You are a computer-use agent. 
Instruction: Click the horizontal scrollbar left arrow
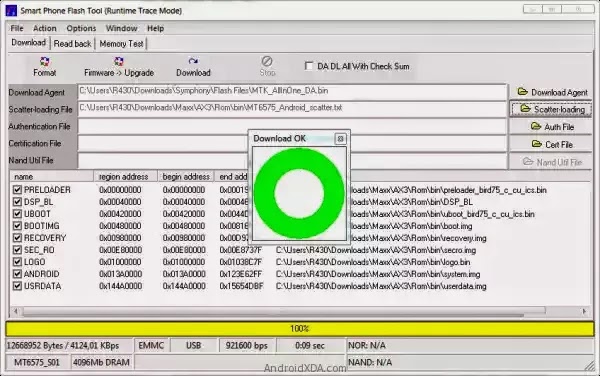click(16, 311)
